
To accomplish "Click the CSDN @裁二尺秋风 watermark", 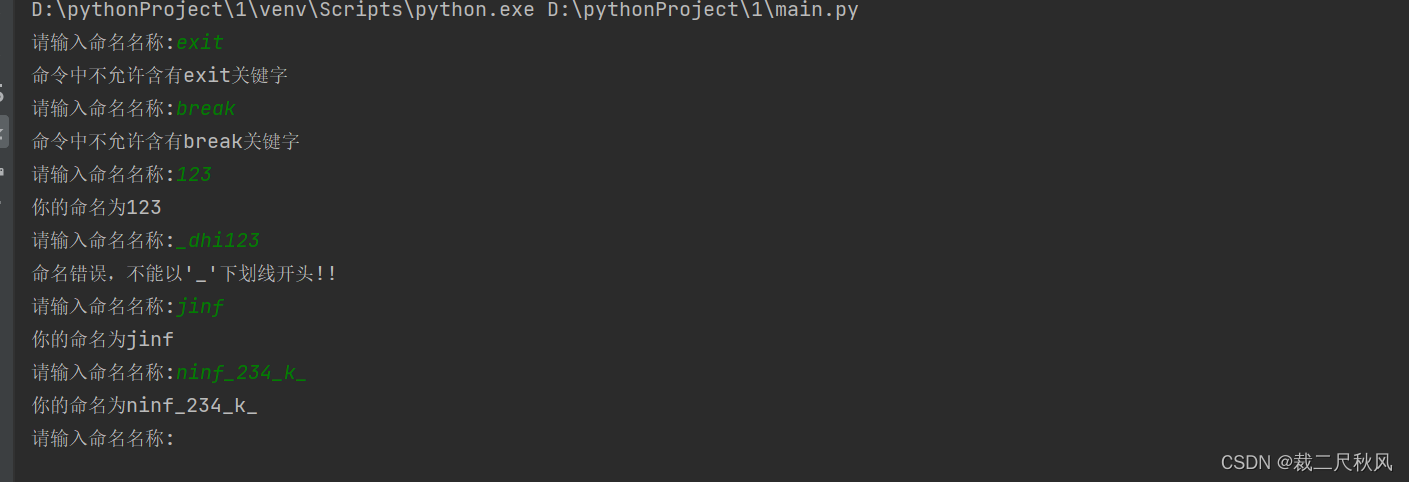I will (1306, 462).
